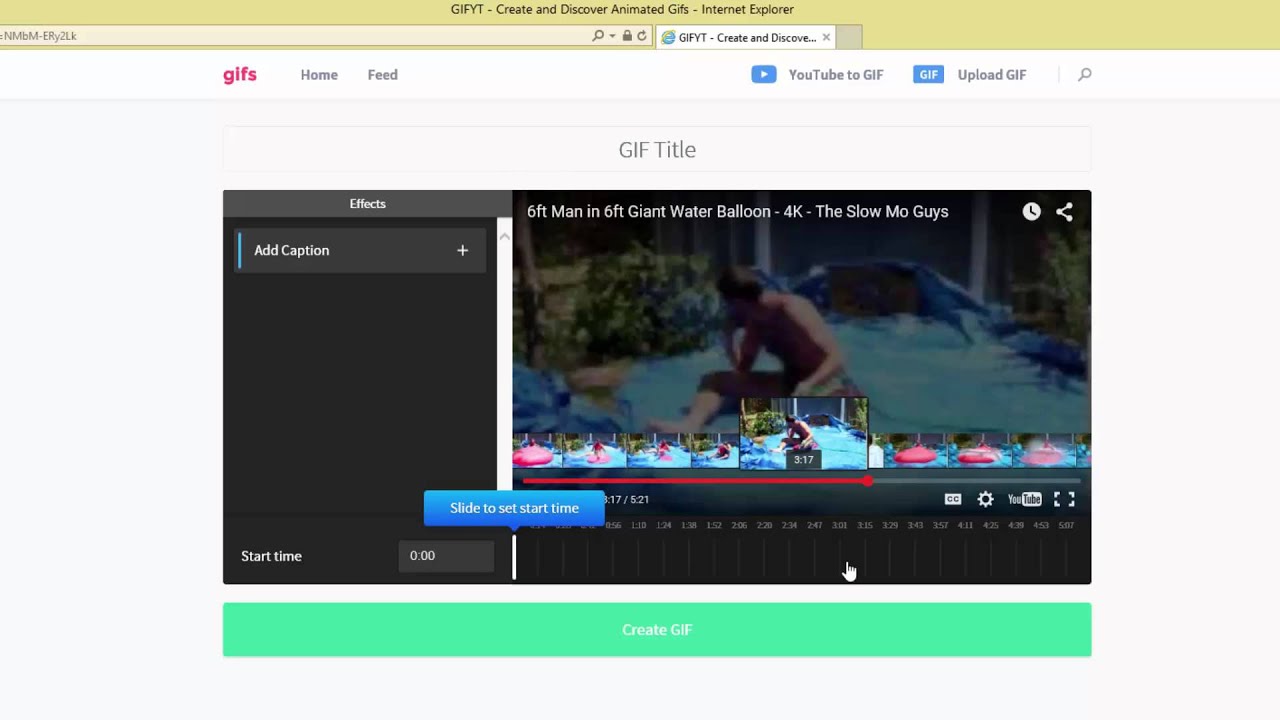Open the Feed page
This screenshot has height=720, width=1280.
(x=382, y=75)
